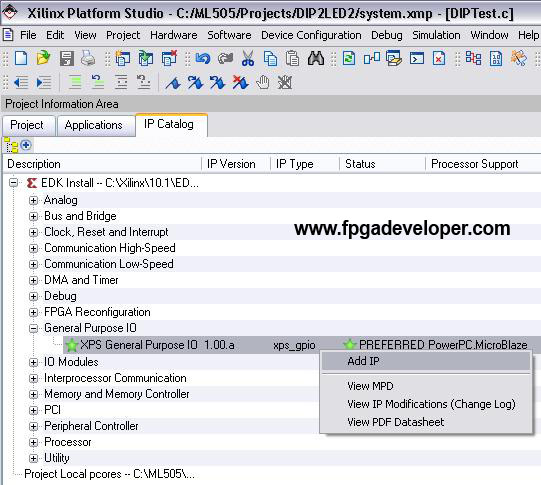Click the Status column header

(382, 164)
